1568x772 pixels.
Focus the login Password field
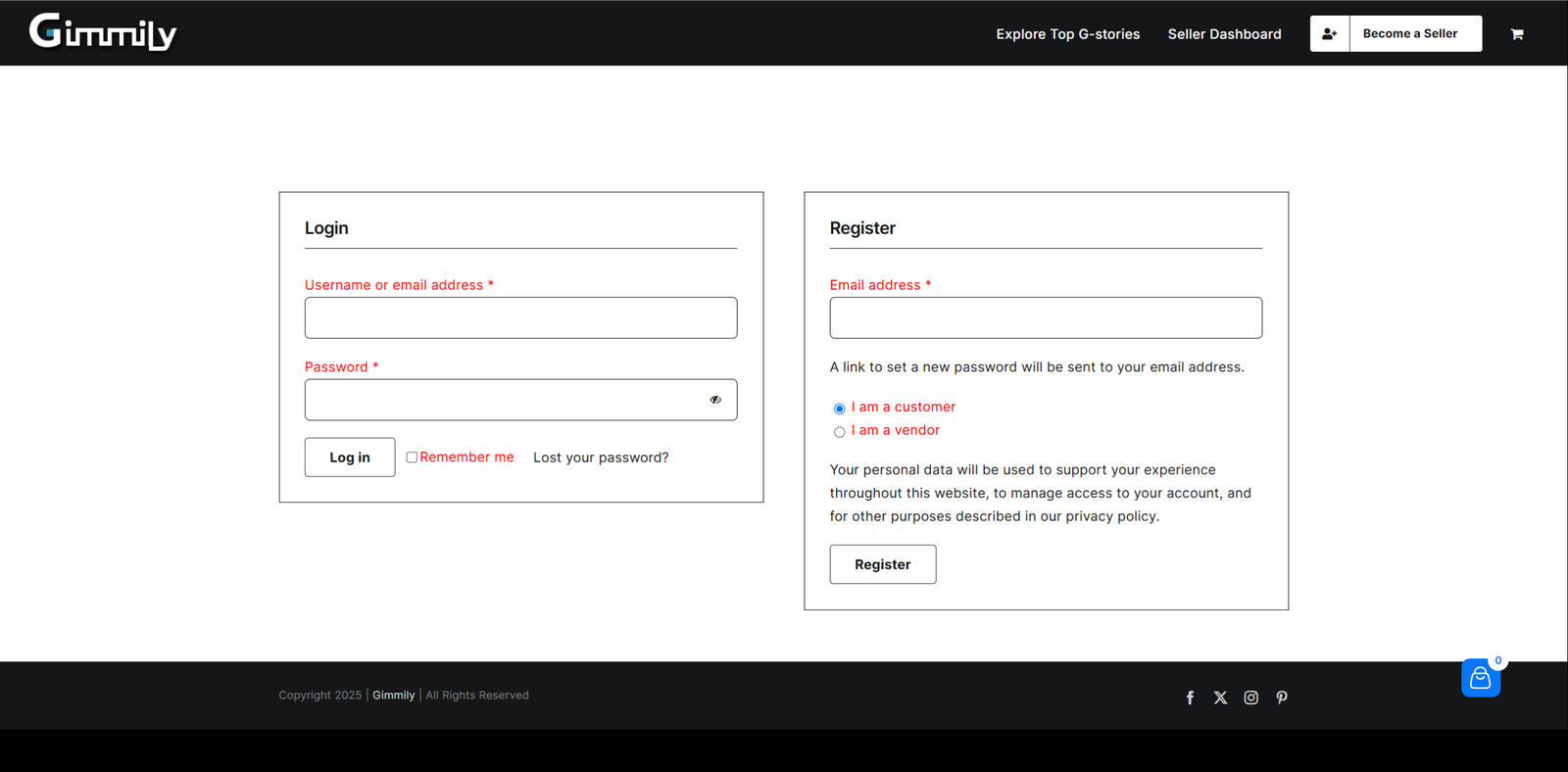point(521,400)
